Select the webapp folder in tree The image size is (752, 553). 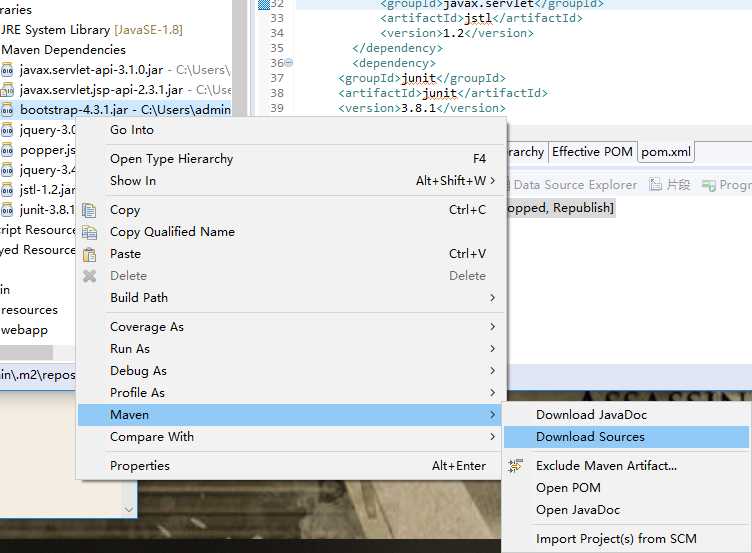24,330
